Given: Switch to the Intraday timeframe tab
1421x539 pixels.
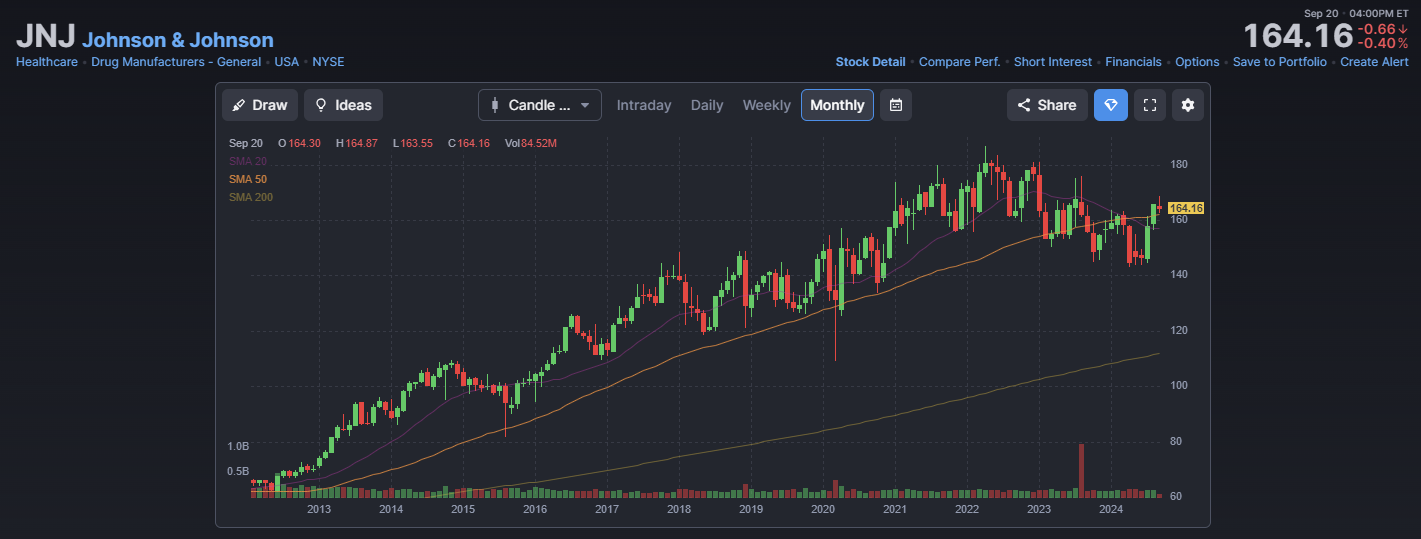Looking at the screenshot, I should coord(644,105).
